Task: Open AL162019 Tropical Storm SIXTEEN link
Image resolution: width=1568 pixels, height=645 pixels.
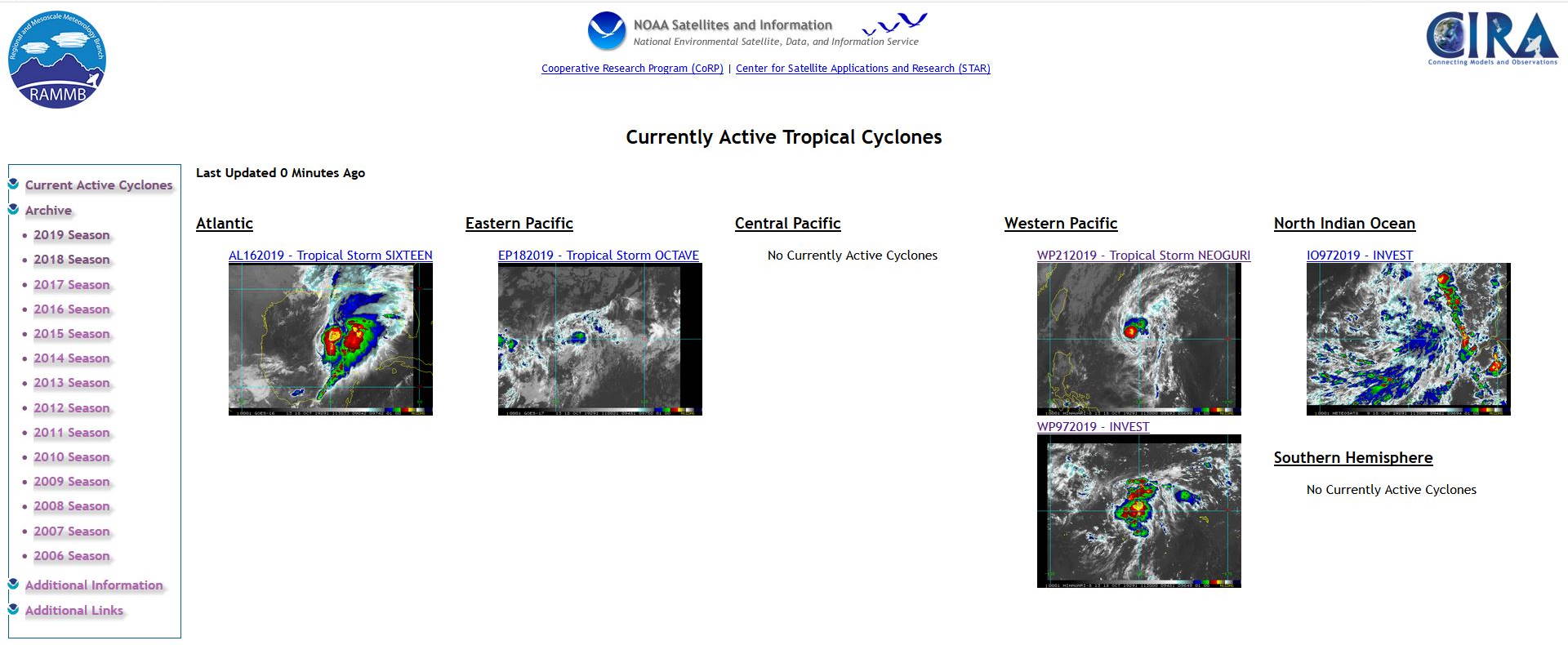Action: pos(331,256)
